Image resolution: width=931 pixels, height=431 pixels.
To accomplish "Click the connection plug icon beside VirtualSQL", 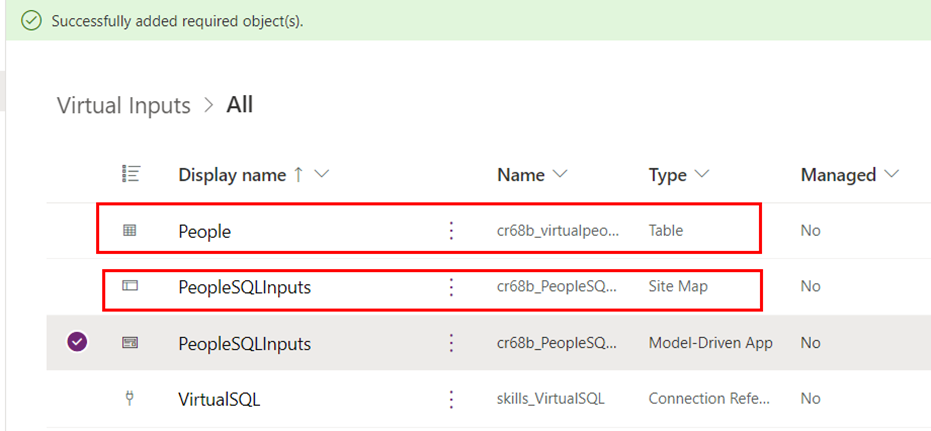I will click(129, 399).
